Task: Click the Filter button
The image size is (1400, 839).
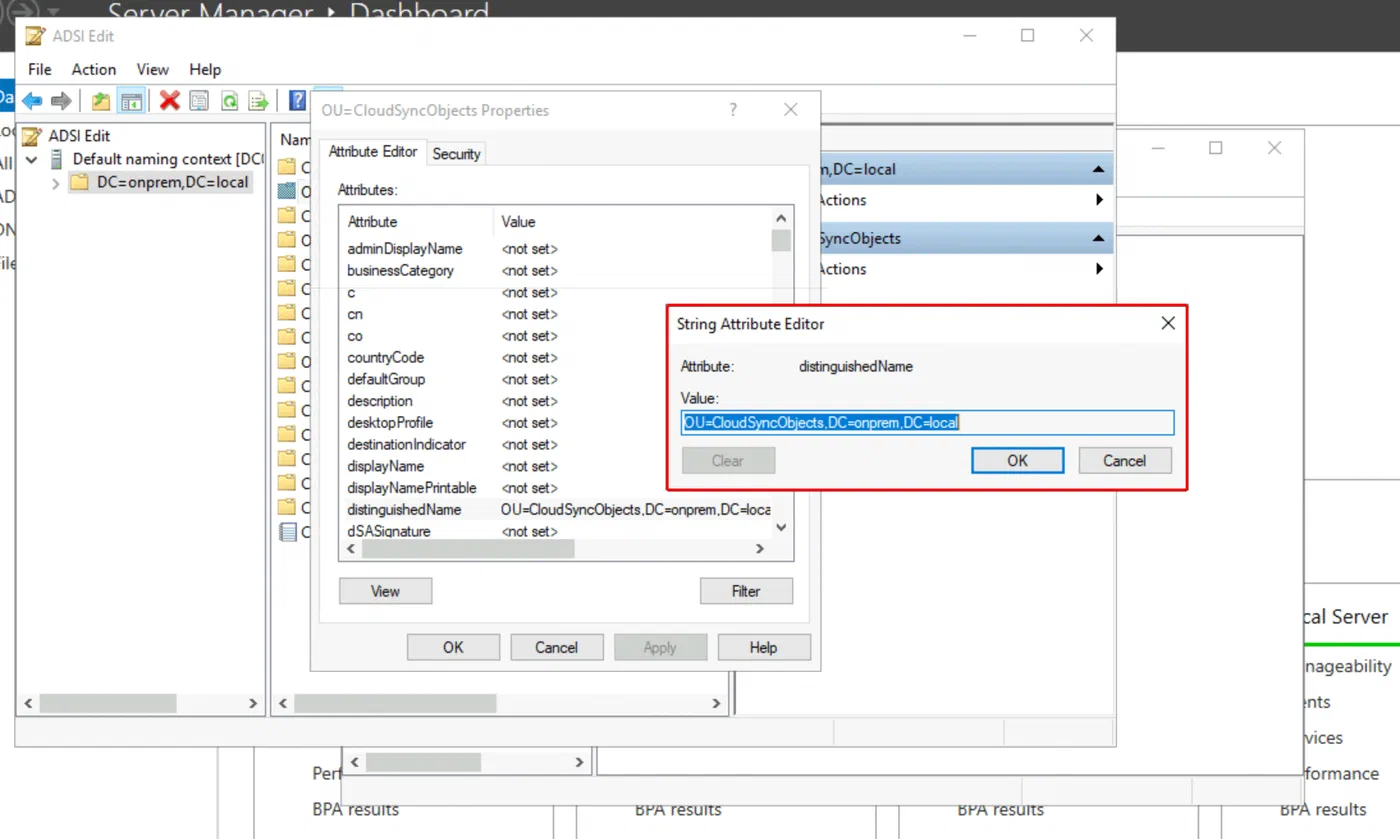Action: [x=746, y=591]
